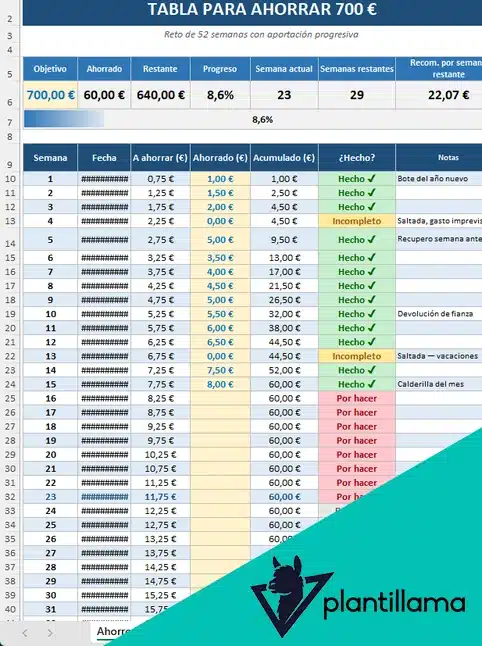Select the Acumulado (€) column header
This screenshot has height=646, width=482.
(284, 157)
